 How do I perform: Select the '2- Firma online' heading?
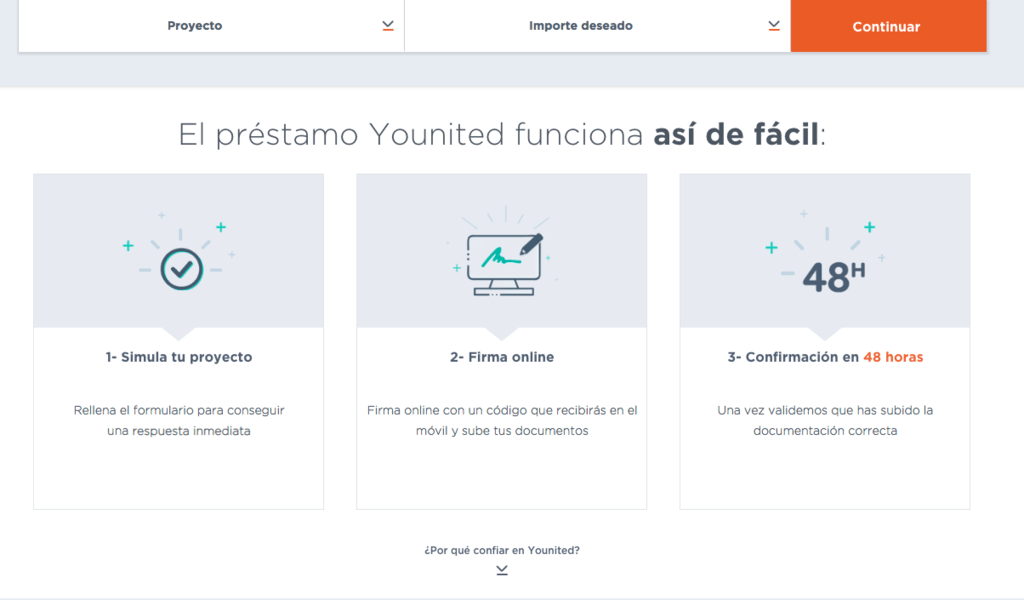click(502, 357)
